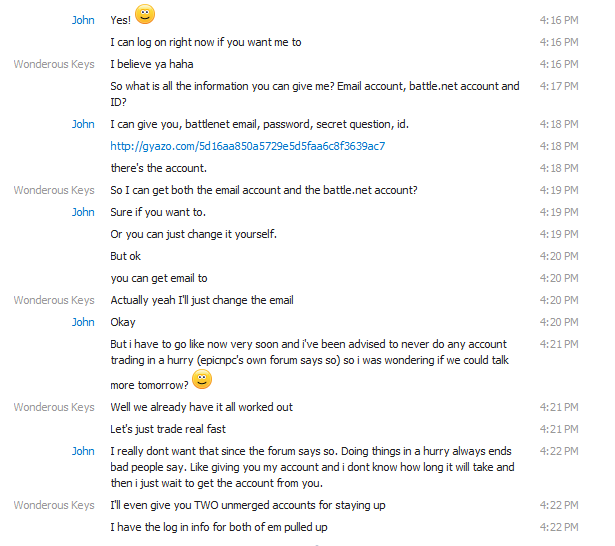Image resolution: width=615 pixels, height=546 pixels.
Task: Click the smiley after "more tomorrow?"
Action: pyautogui.click(x=202, y=379)
